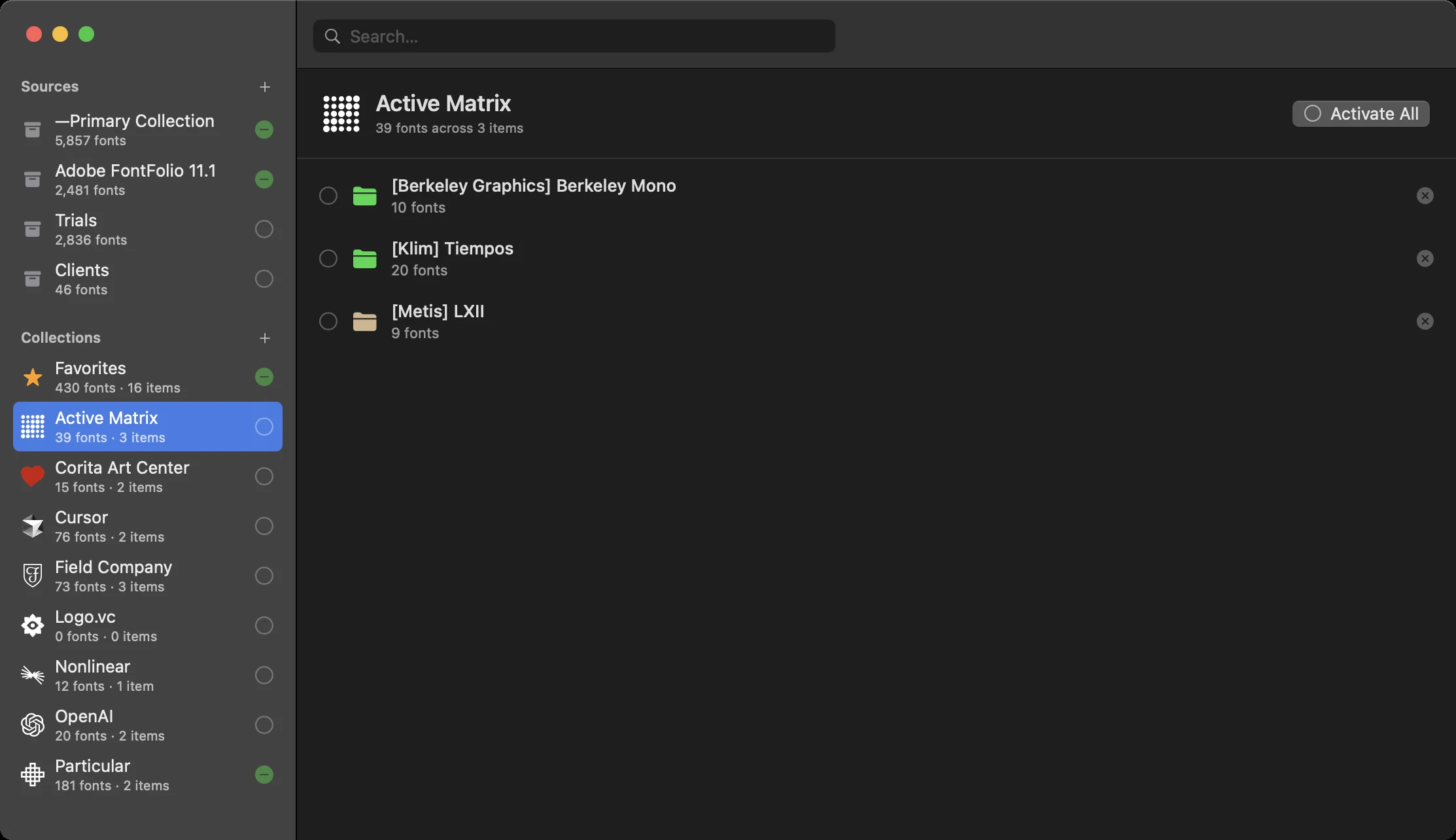Click the Cursor collection cube icon

[x=32, y=526]
